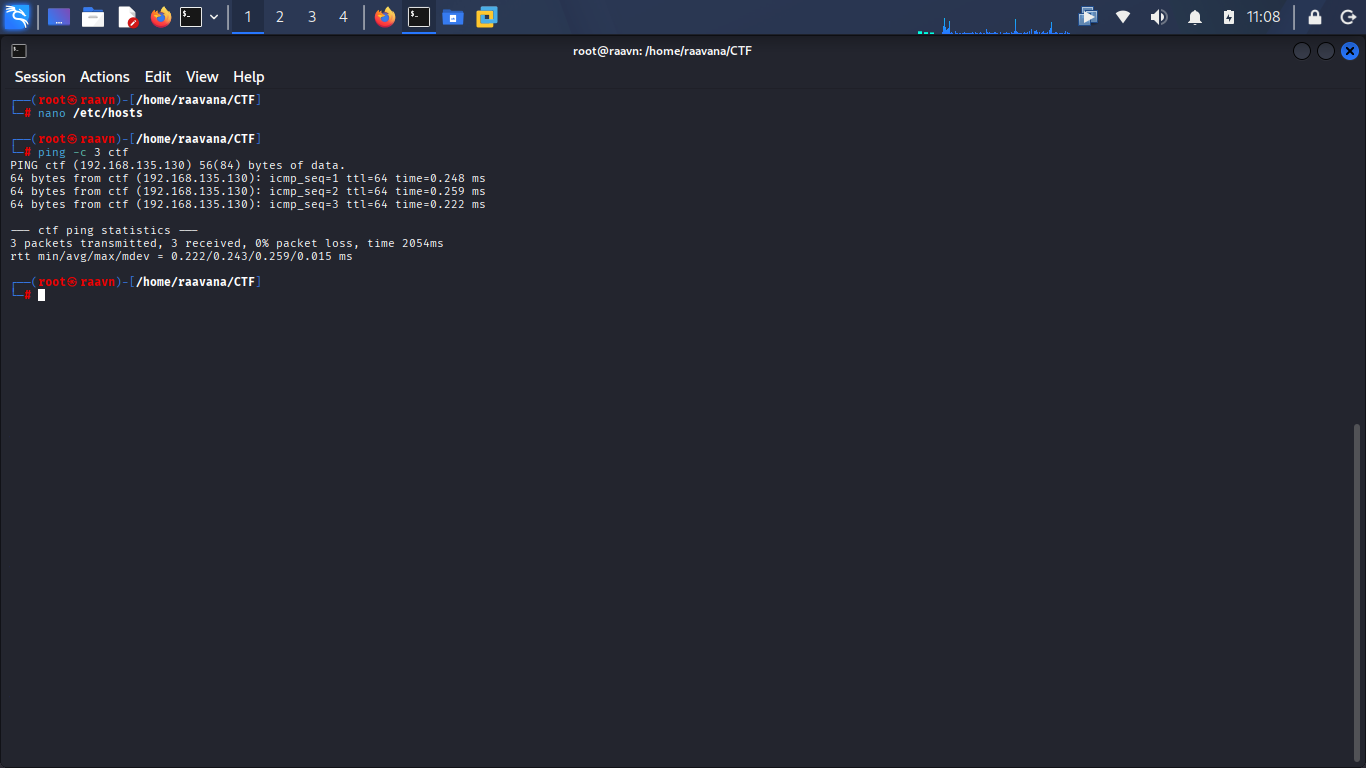Screen dimensions: 1366x768
Task: Launch terminal emulator from panel launcher
Action: click(191, 17)
